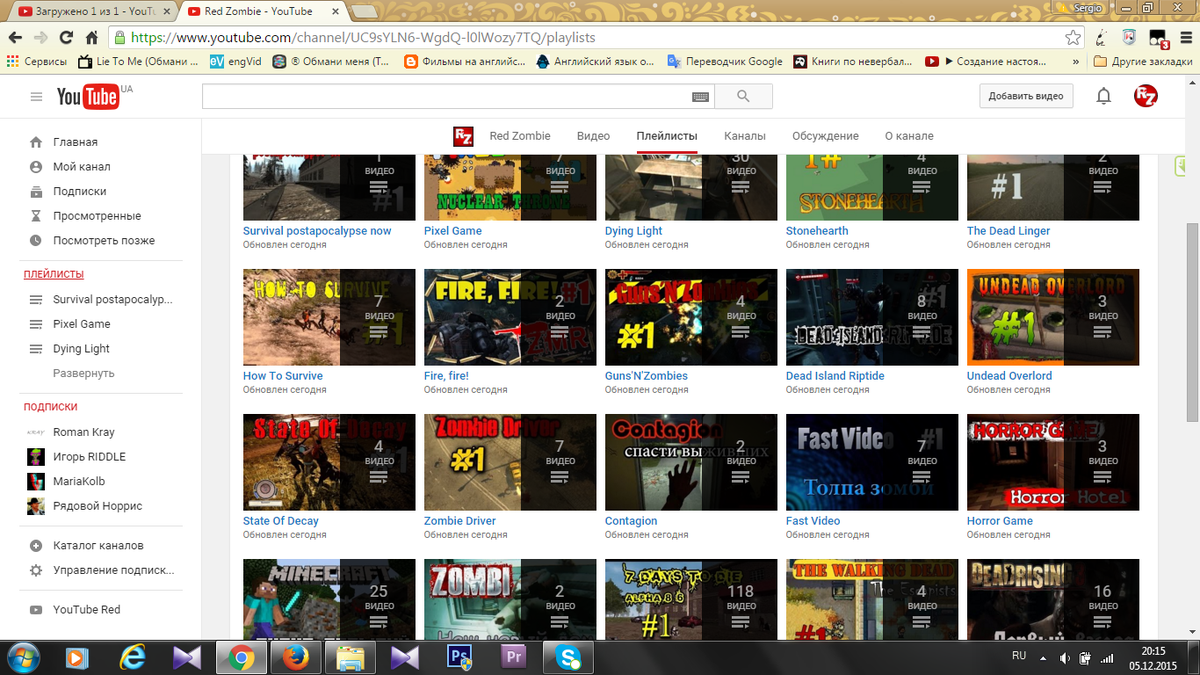Open the Roman Kray subscription

coord(84,432)
